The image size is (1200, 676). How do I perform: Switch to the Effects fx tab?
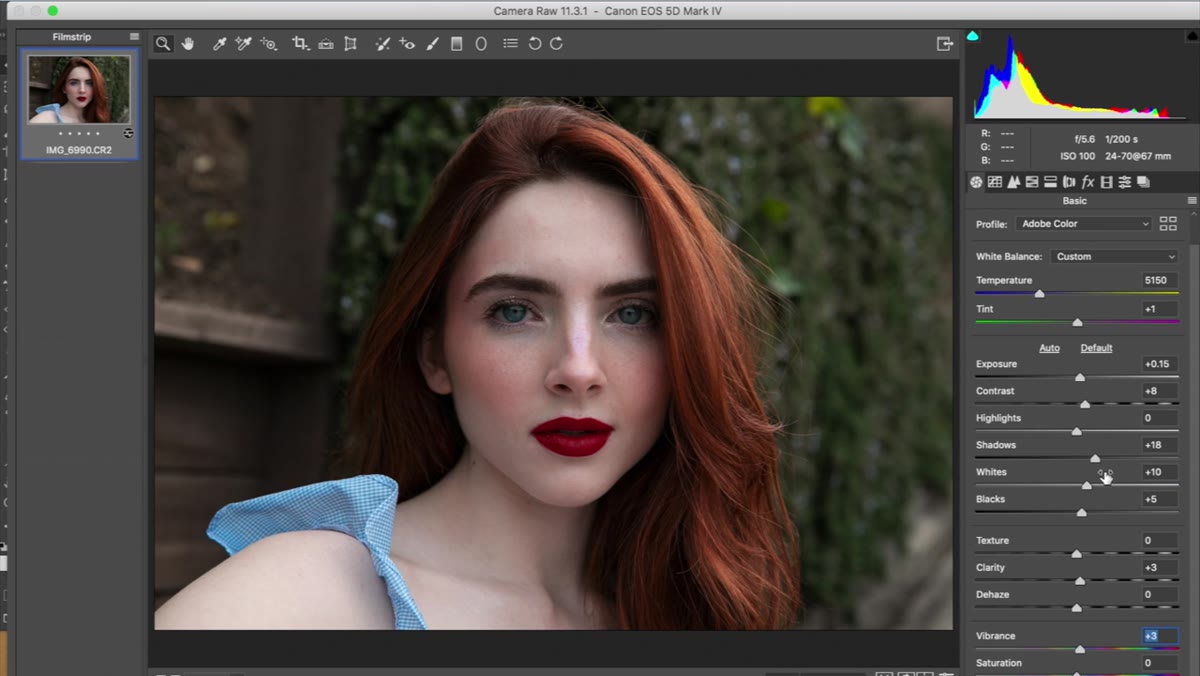click(x=1088, y=182)
